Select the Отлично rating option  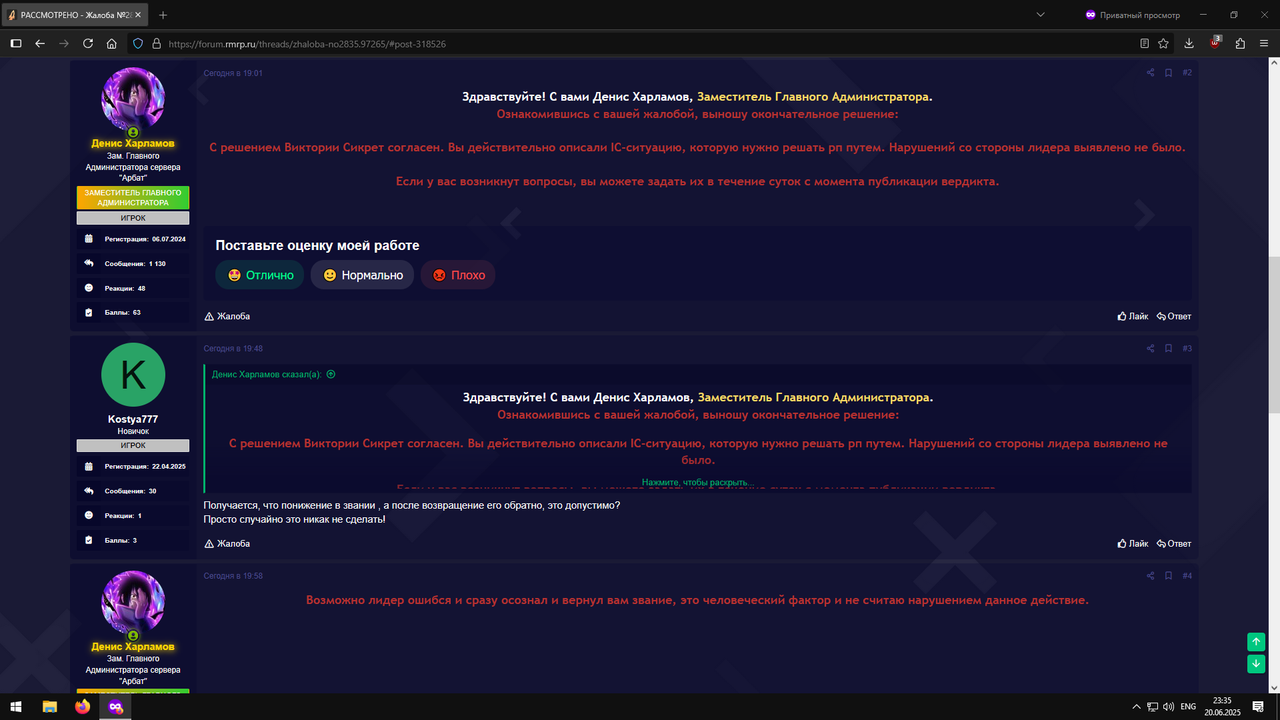coord(259,274)
